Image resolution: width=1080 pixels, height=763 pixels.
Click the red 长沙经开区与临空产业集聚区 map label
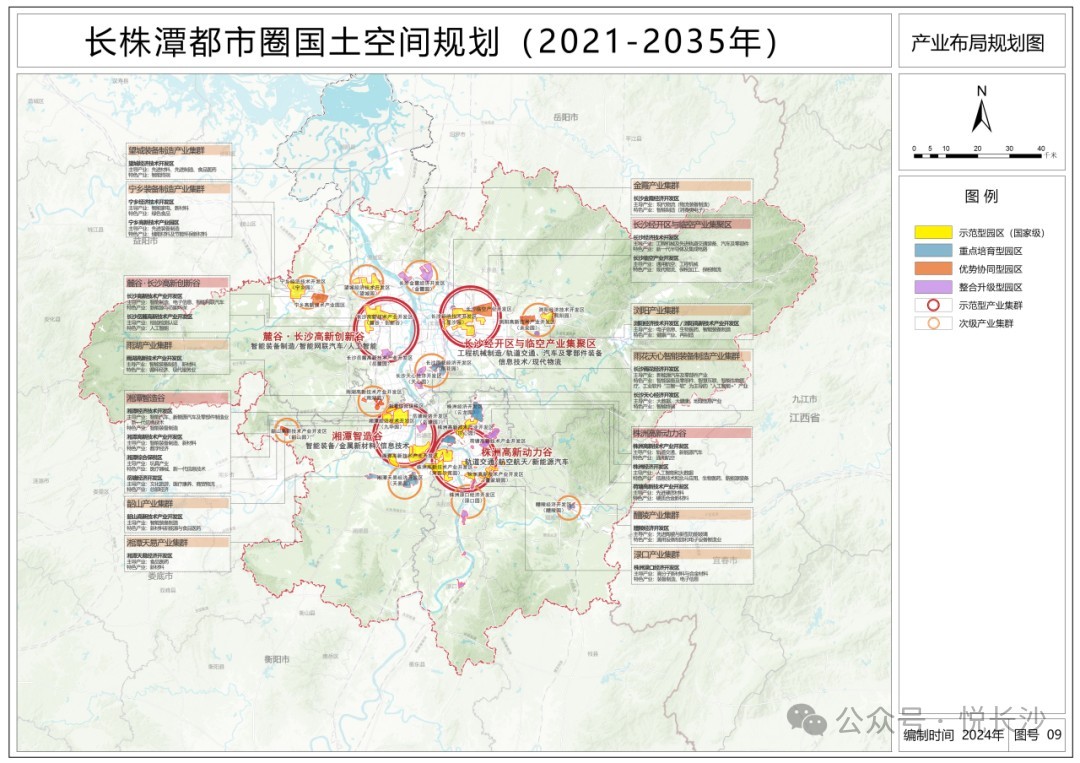click(530, 343)
